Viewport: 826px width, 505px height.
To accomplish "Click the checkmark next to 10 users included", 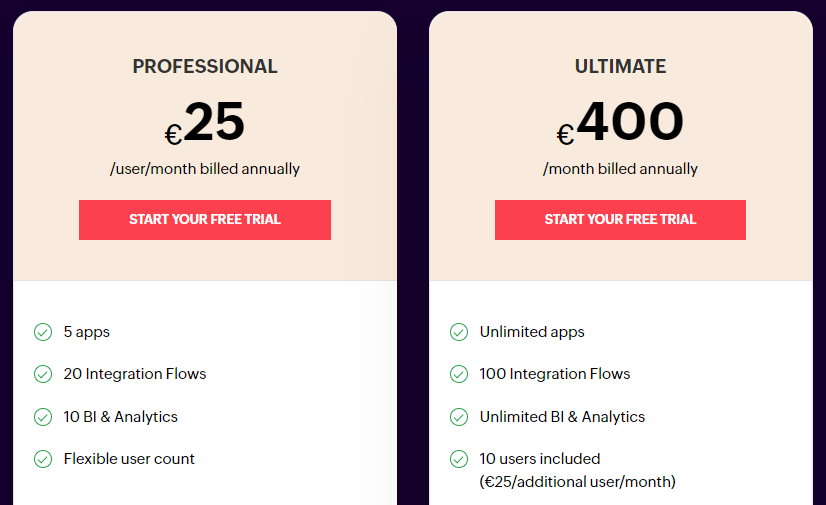I will (459, 459).
